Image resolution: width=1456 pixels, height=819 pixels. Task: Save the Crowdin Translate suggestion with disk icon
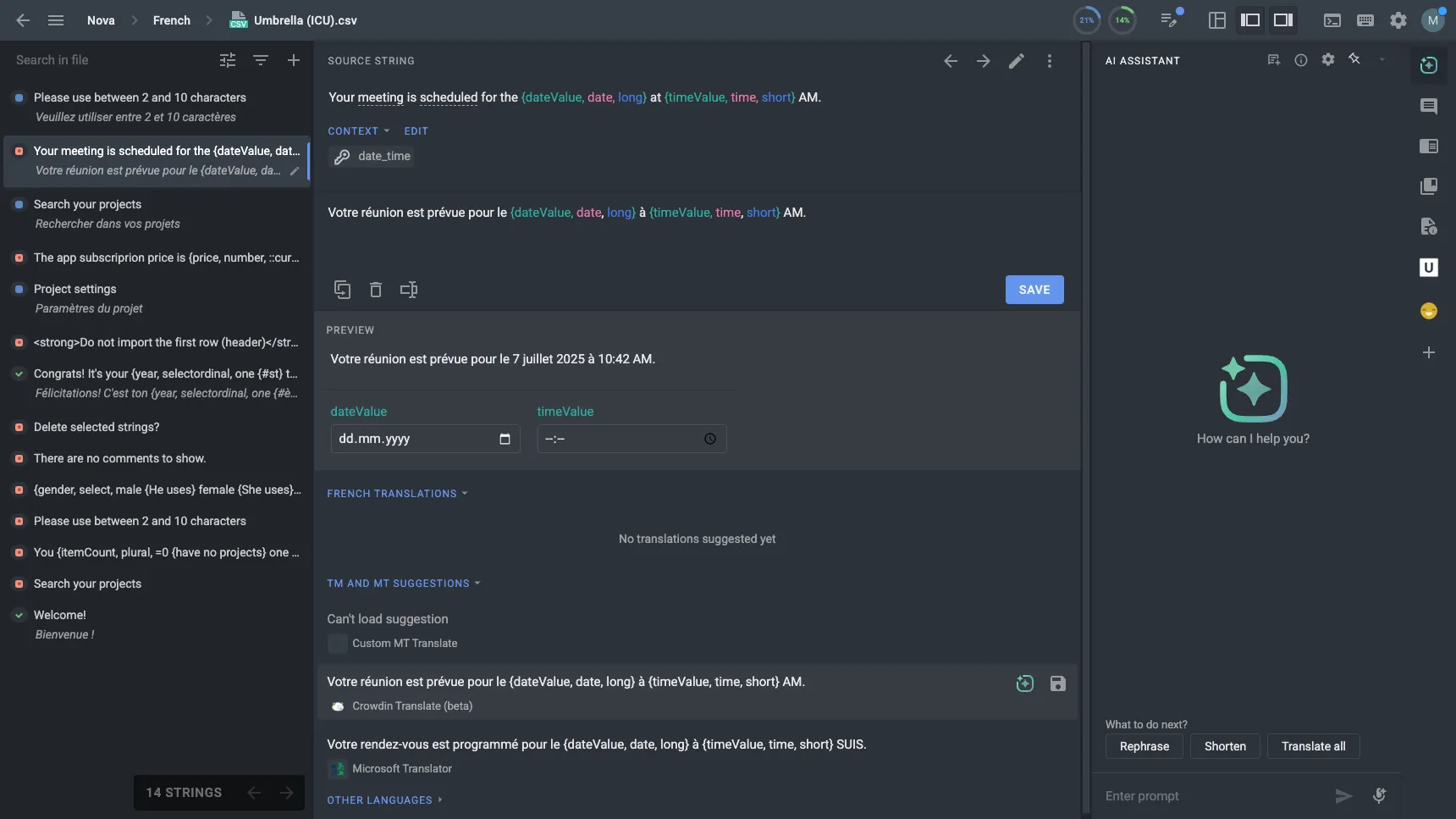pyautogui.click(x=1058, y=683)
